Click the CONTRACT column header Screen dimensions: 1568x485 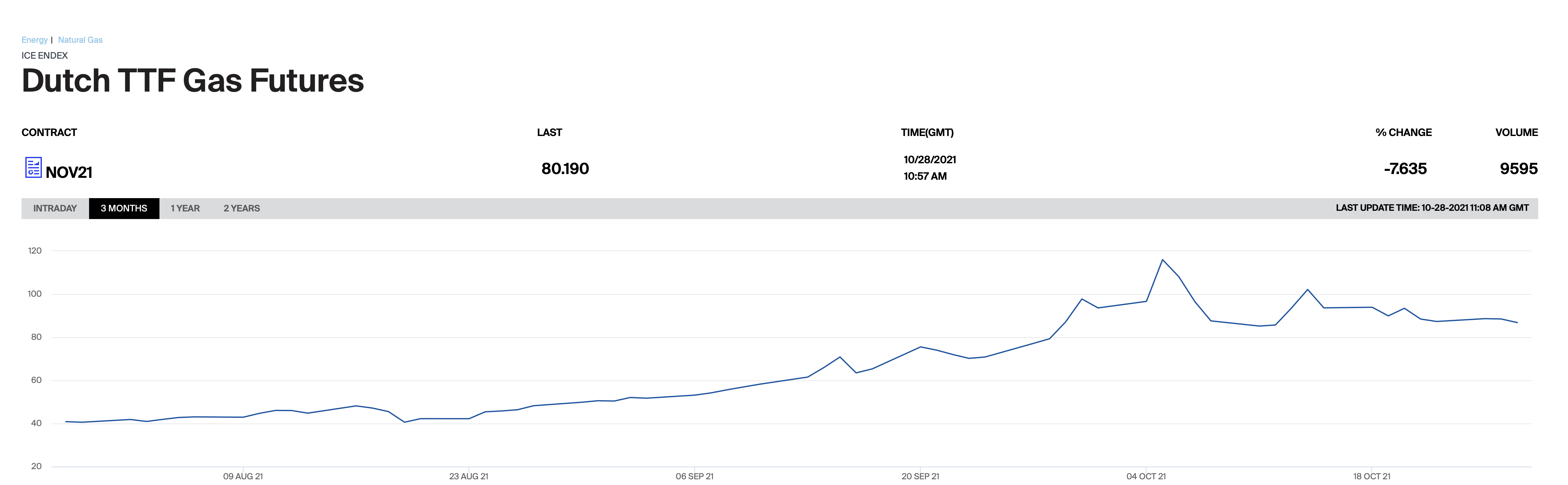click(49, 133)
